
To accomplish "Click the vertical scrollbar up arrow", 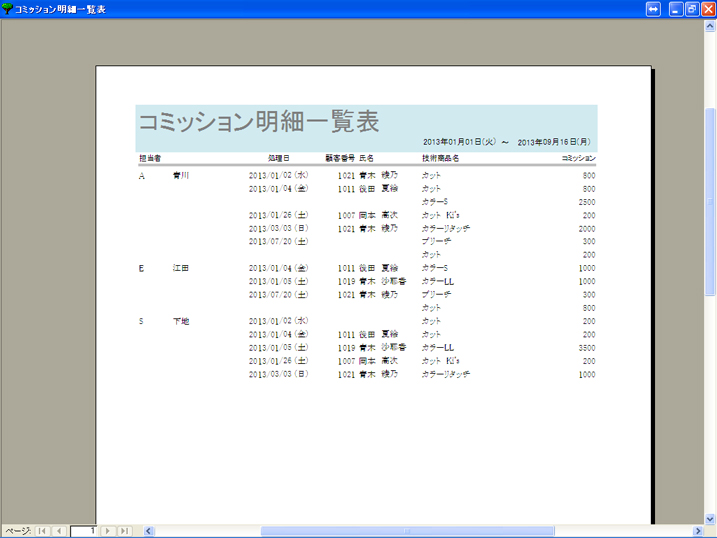I will 710,26.
